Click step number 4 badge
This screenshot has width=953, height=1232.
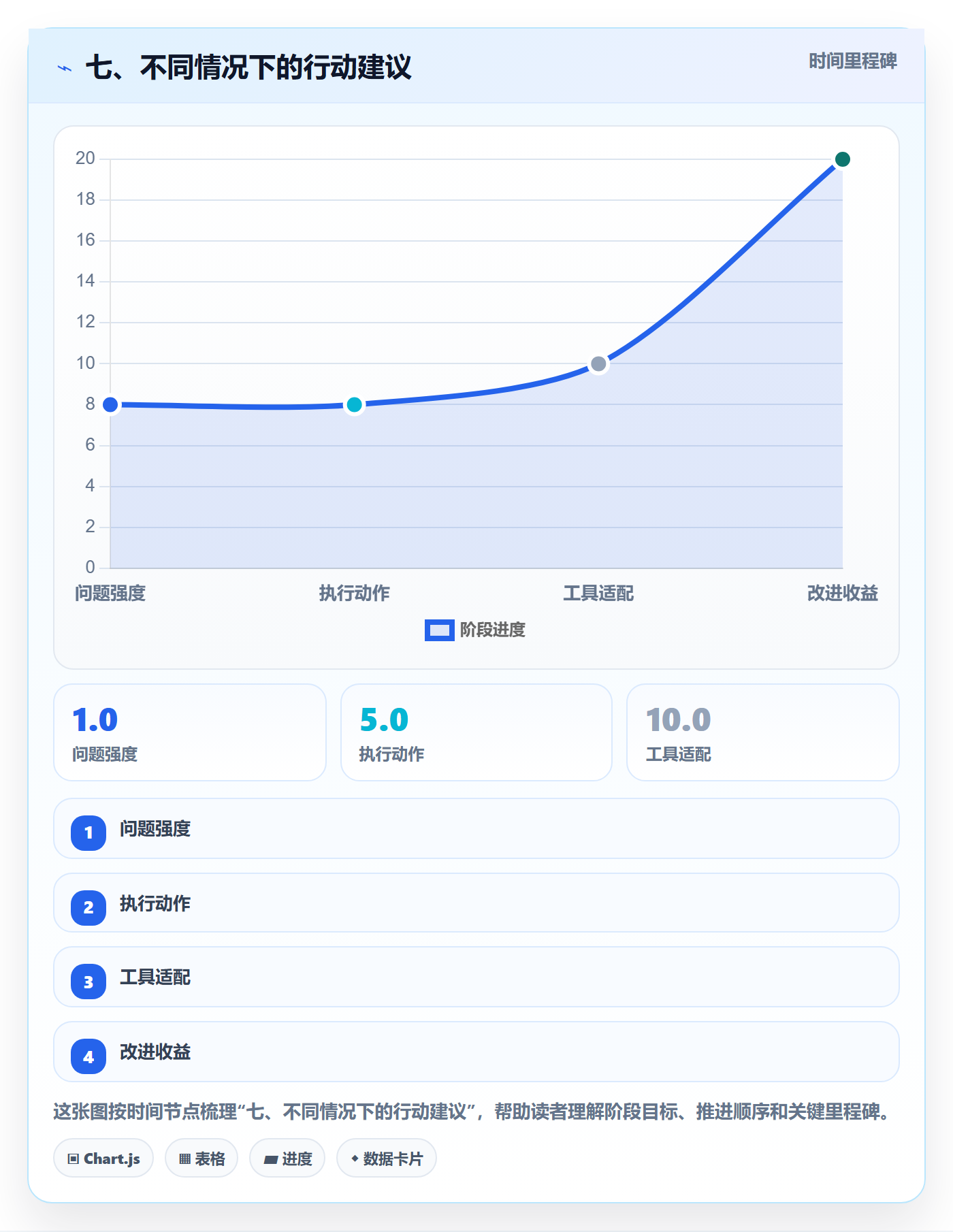click(x=88, y=1056)
